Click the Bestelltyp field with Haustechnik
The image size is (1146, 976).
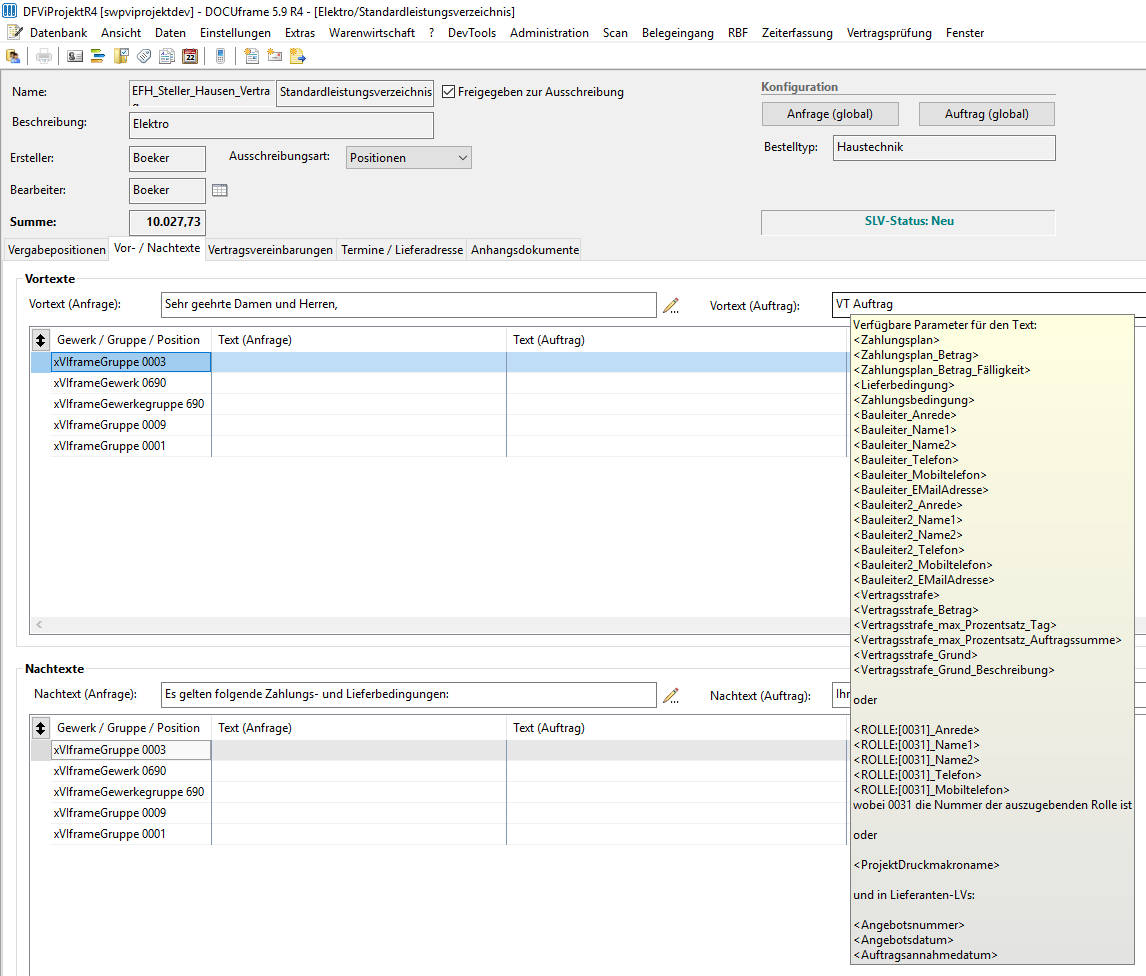click(944, 148)
